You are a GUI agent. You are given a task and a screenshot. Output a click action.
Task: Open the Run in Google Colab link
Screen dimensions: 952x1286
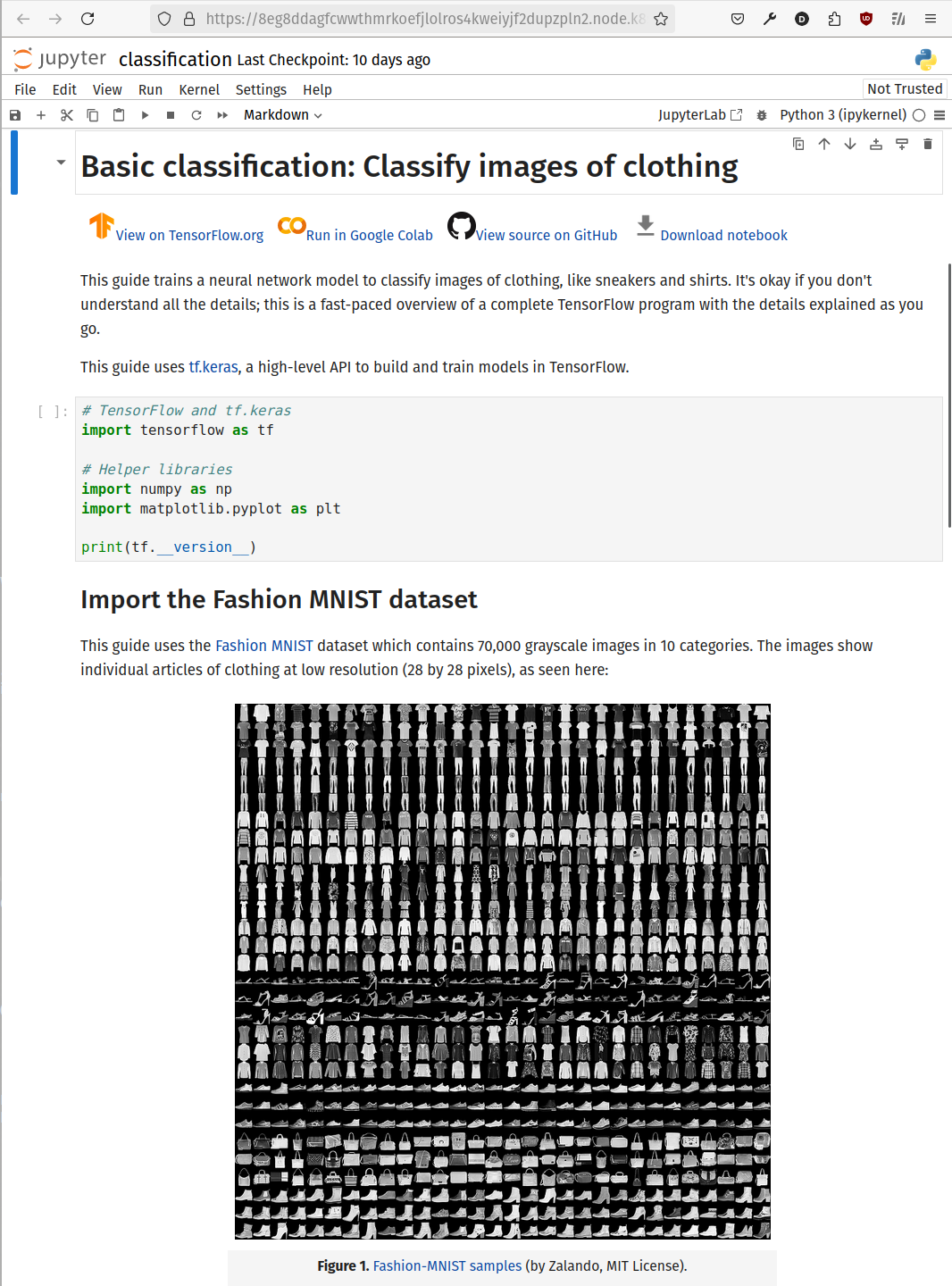[369, 235]
